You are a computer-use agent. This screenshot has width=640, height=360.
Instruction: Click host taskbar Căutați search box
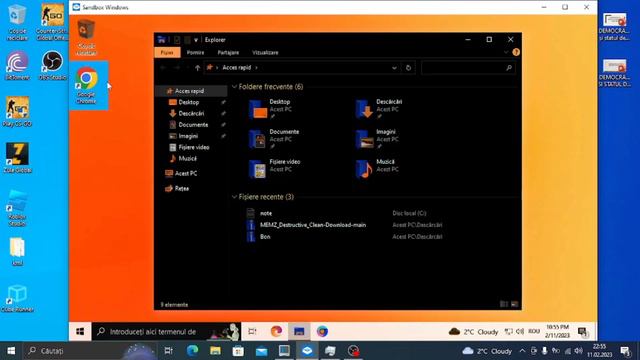pos(90,351)
